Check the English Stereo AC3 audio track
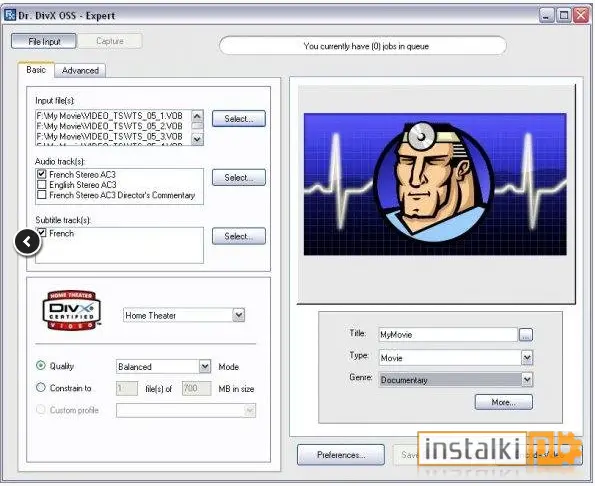This screenshot has height=486, width=595. click(x=41, y=184)
